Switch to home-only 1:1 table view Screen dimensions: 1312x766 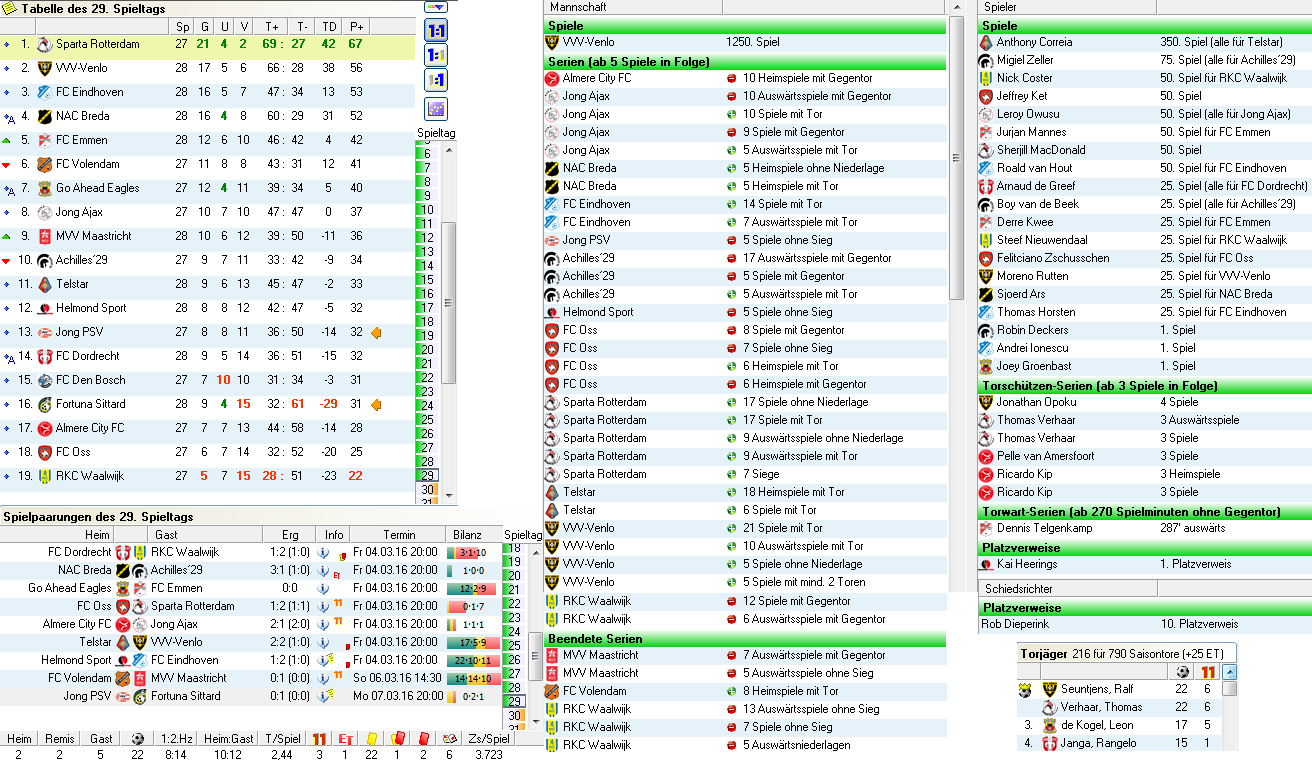(436, 55)
